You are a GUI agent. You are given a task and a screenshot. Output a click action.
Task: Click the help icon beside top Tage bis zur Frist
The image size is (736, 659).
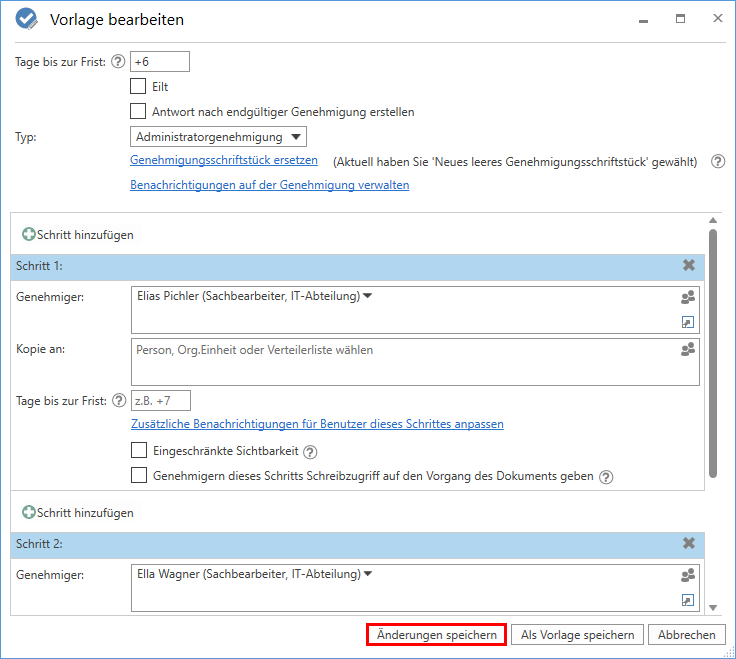(118, 62)
